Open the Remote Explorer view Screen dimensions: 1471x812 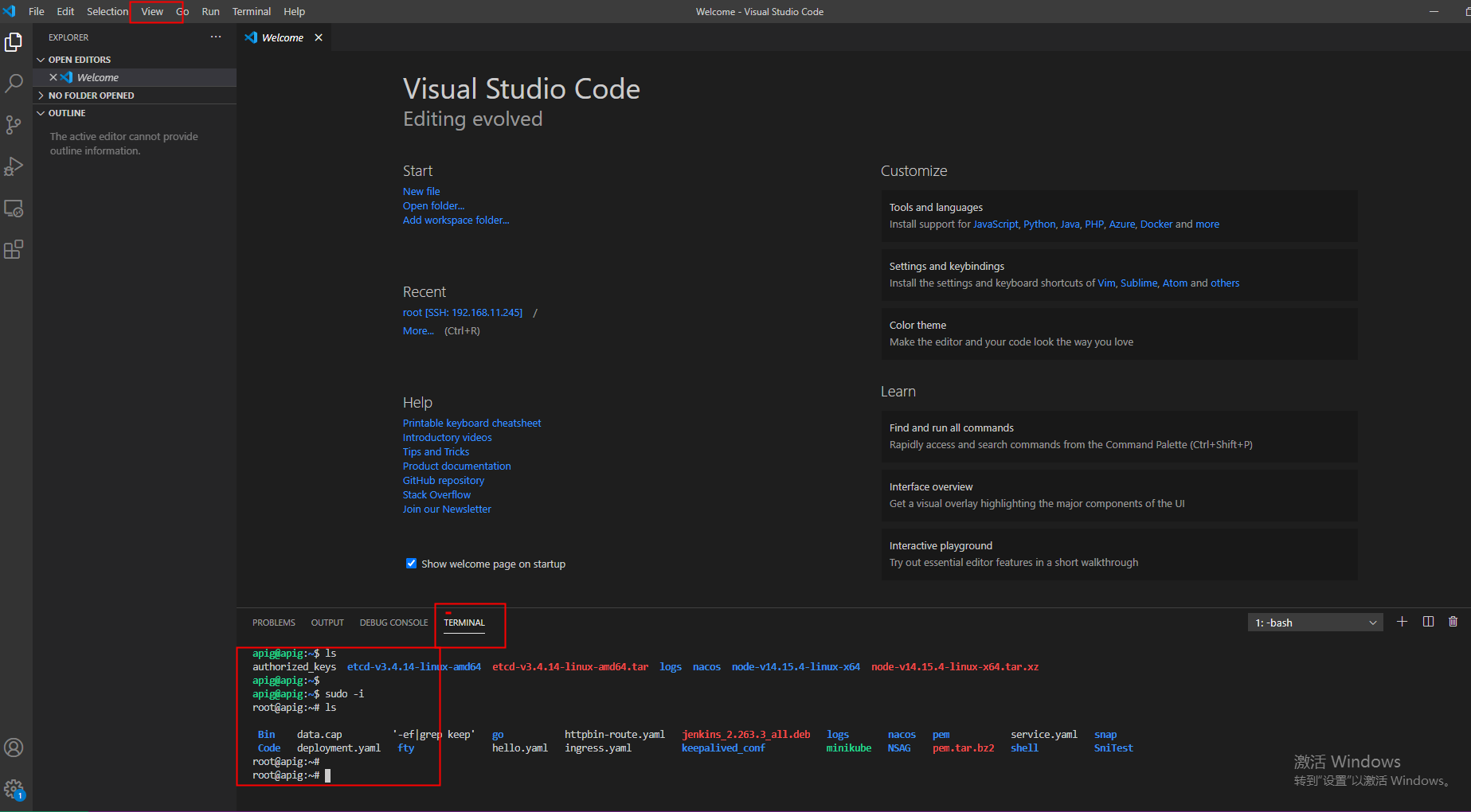click(14, 209)
